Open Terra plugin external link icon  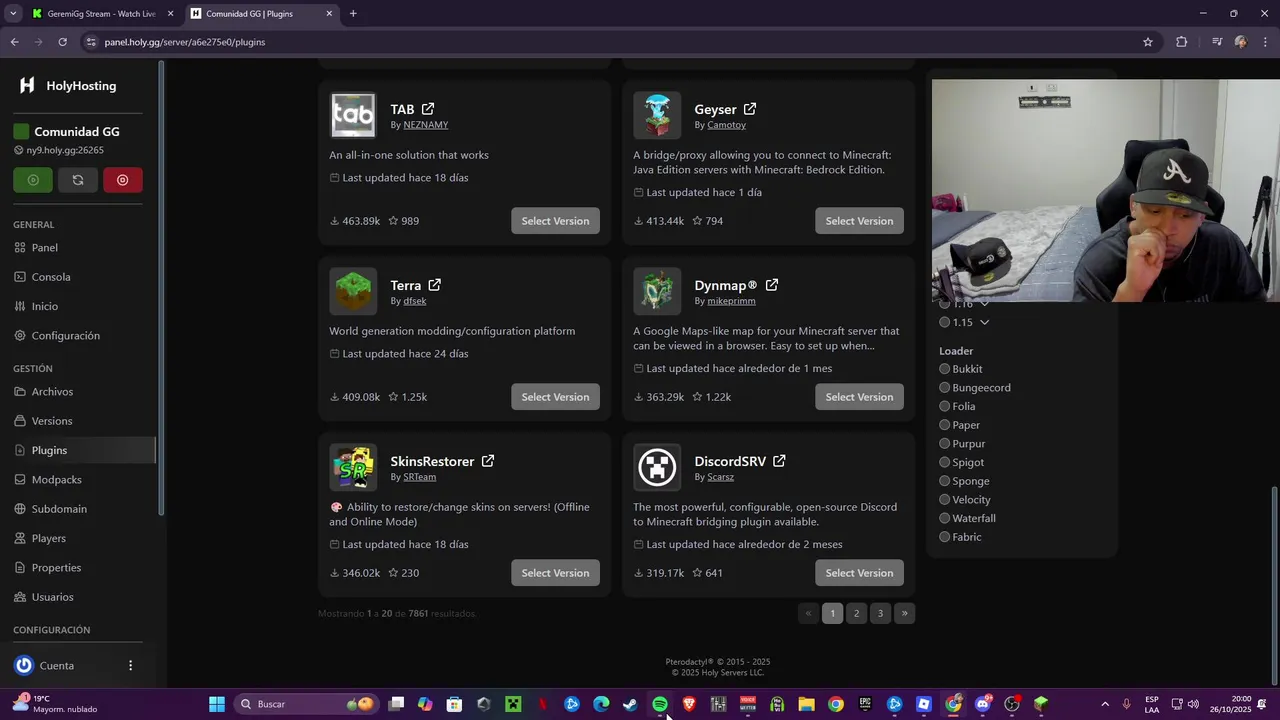coord(435,285)
